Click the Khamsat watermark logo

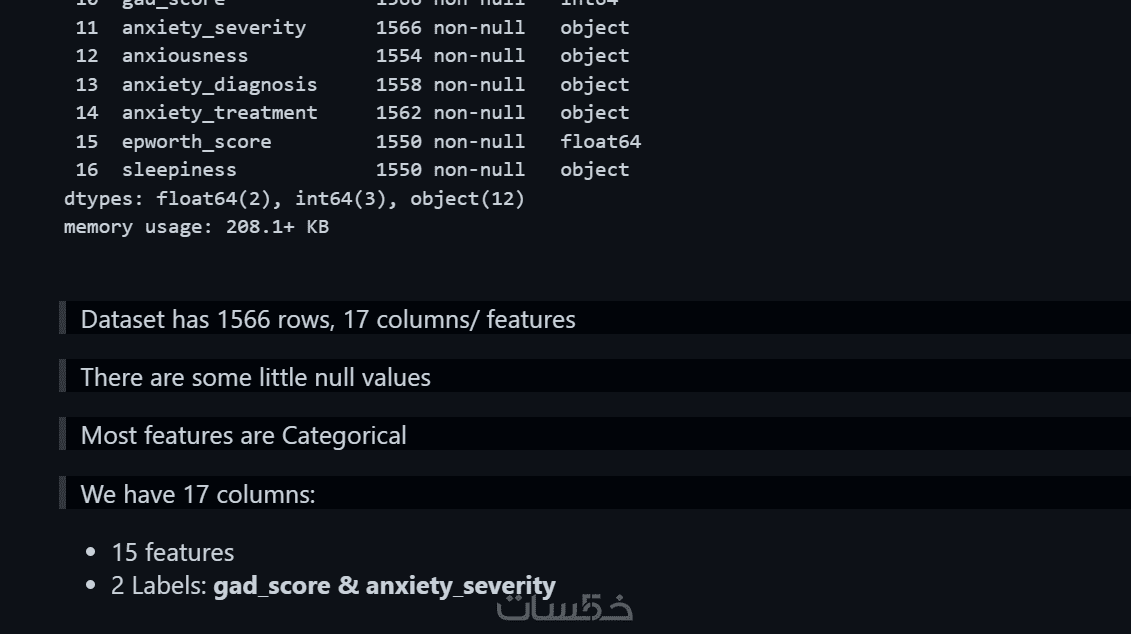tap(565, 606)
